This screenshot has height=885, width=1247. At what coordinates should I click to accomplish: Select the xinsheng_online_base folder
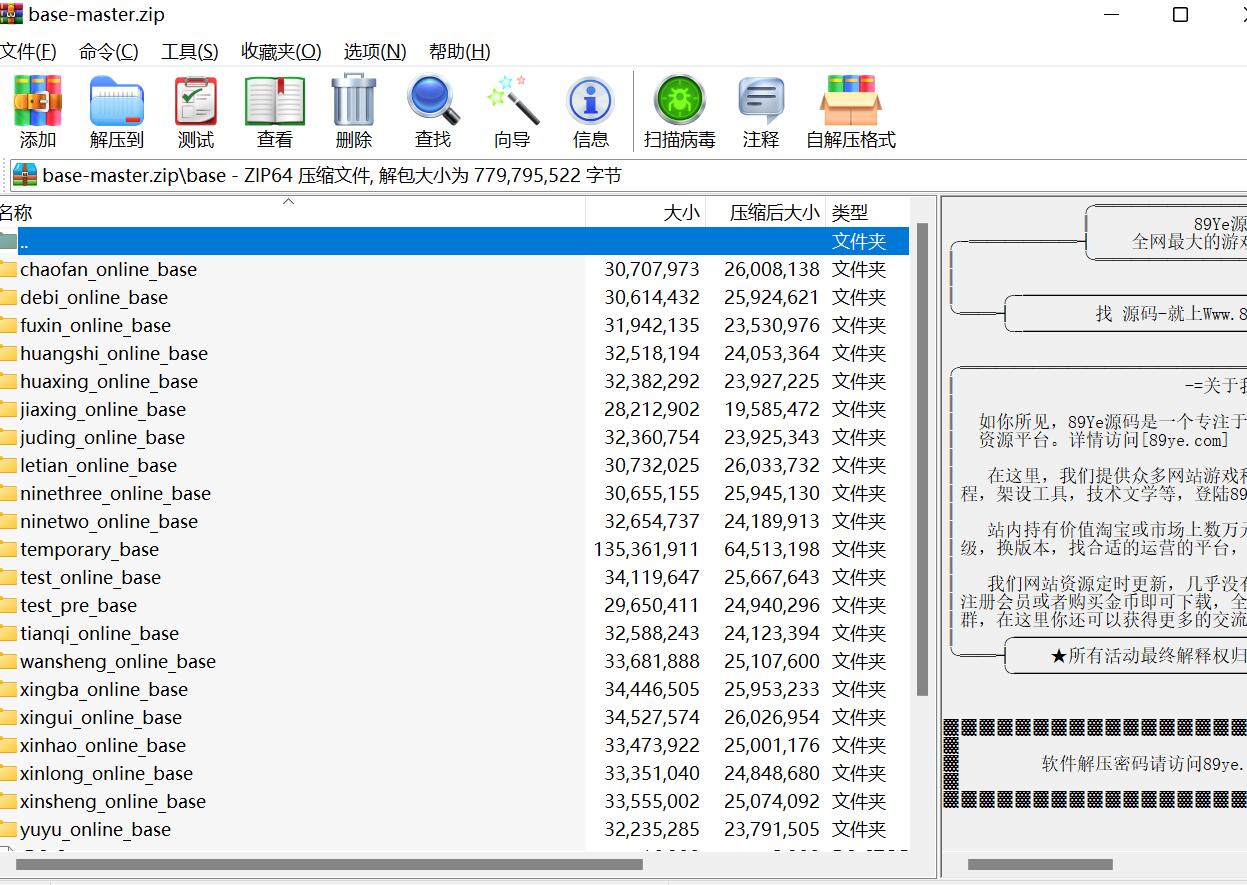point(454,801)
